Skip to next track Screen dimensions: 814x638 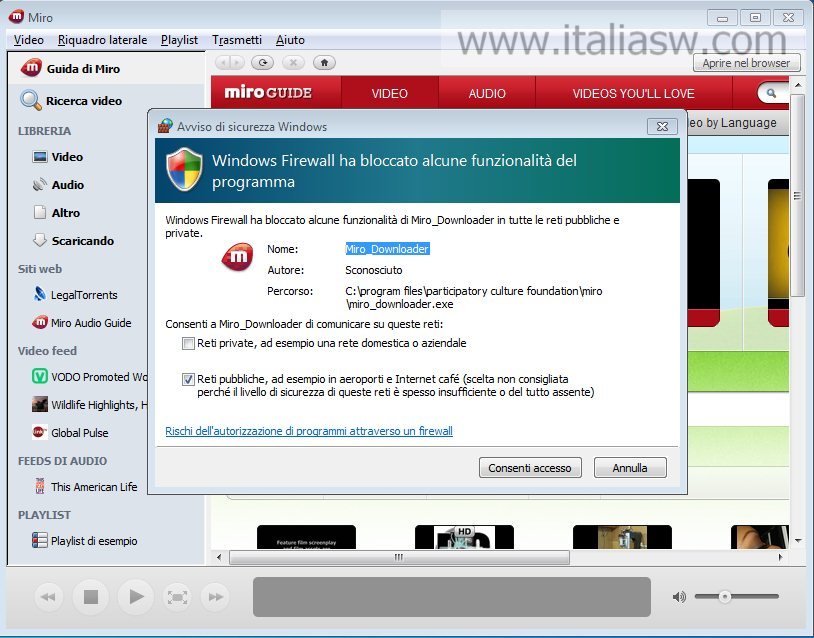tap(215, 597)
